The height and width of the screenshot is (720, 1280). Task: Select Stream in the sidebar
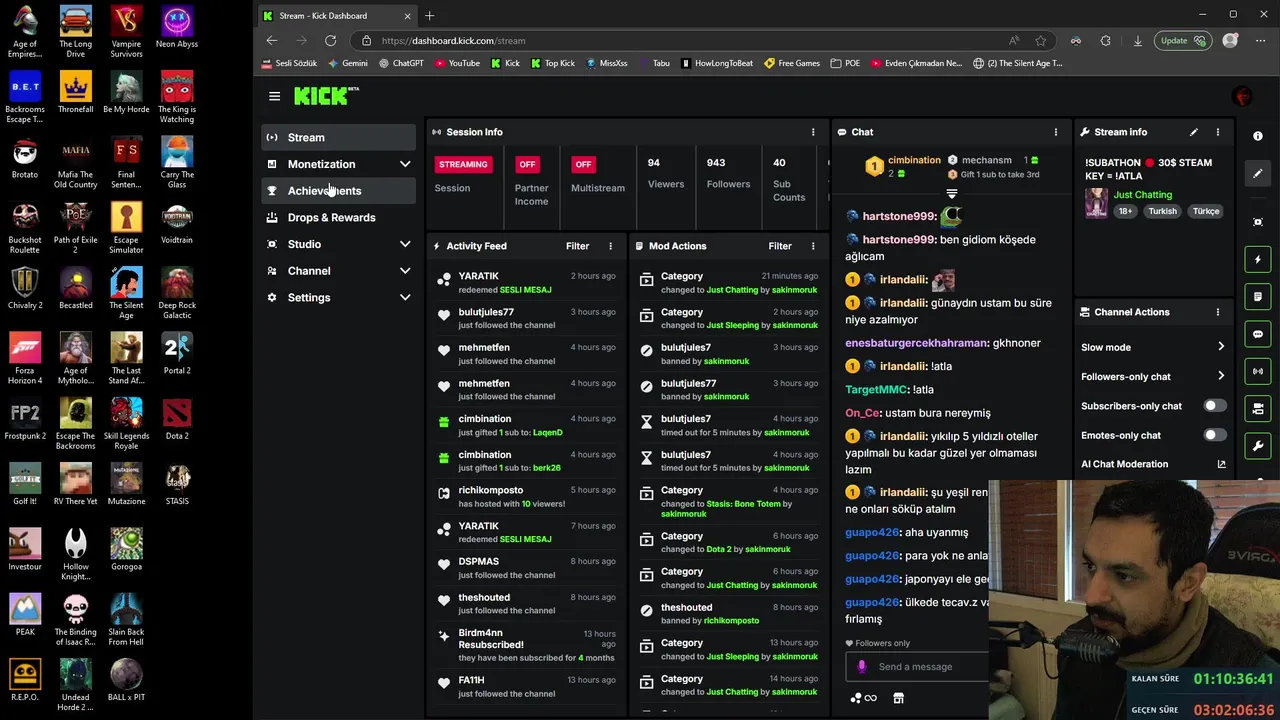click(x=339, y=137)
